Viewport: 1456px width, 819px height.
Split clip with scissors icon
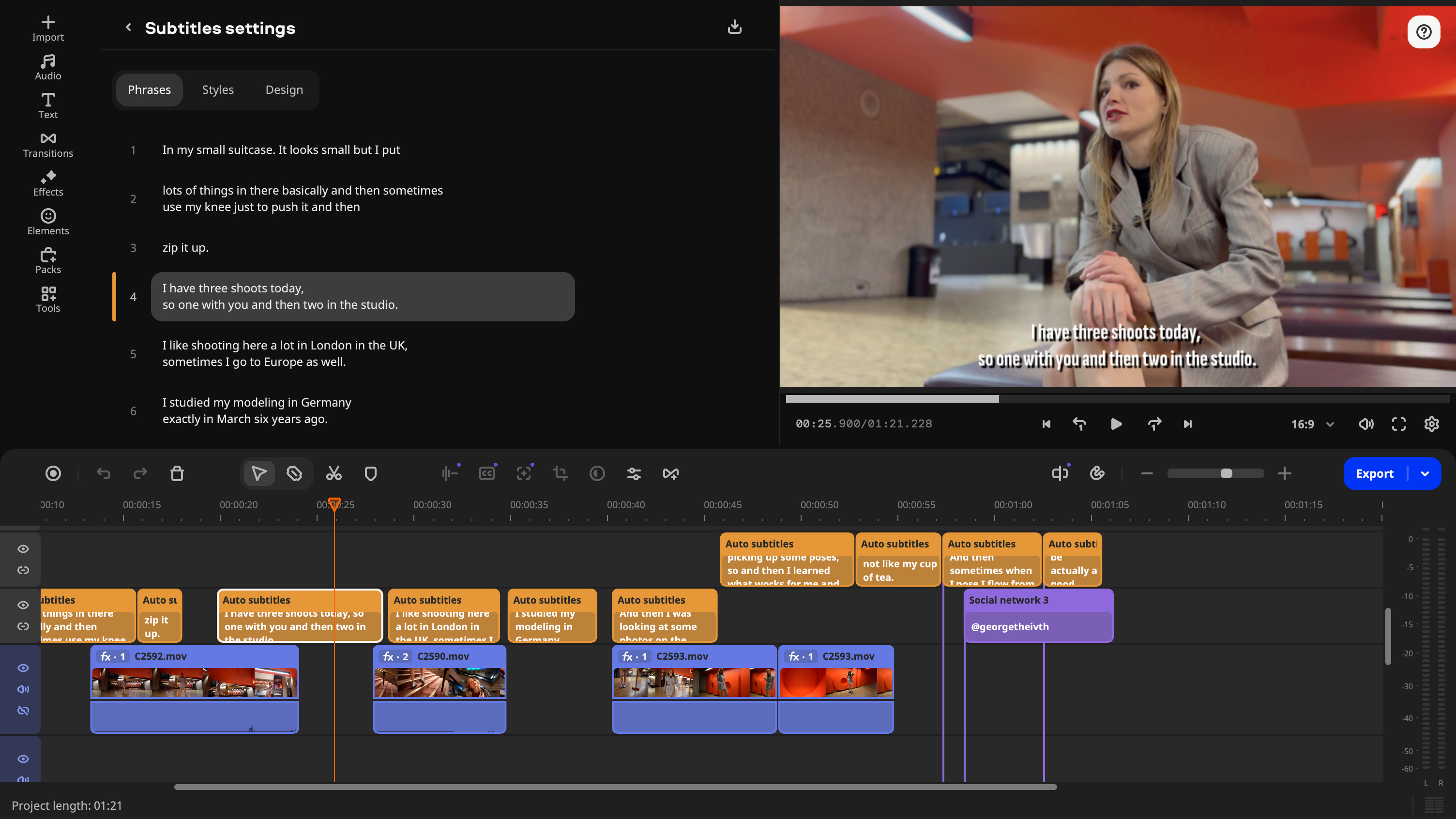[x=334, y=474]
